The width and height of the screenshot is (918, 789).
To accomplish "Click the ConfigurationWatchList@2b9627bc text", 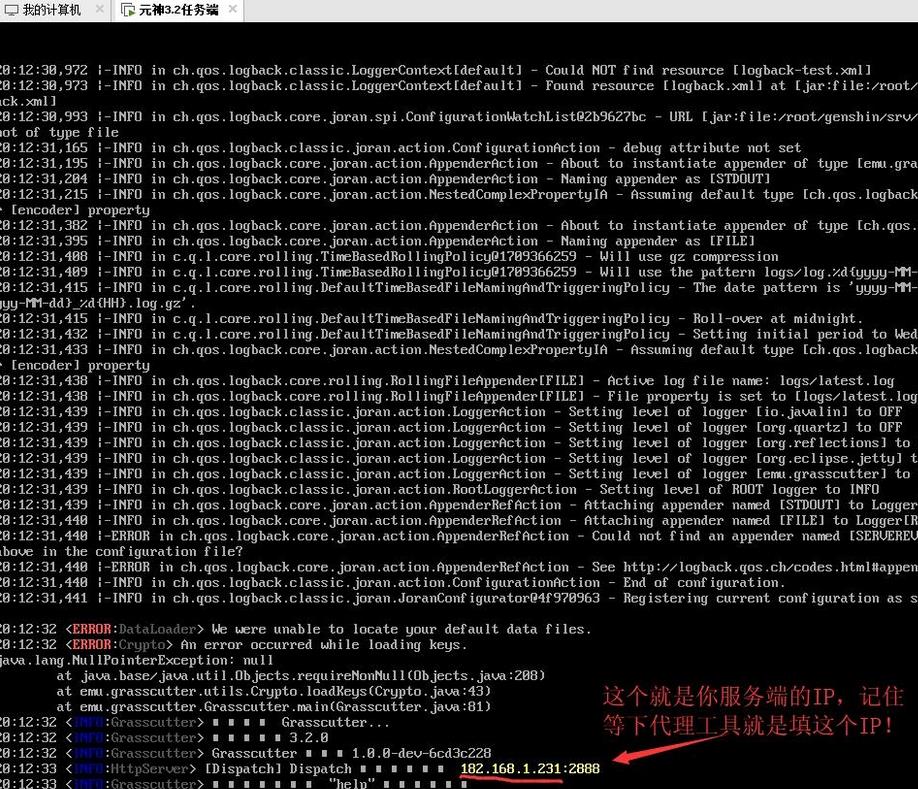I will (526, 117).
